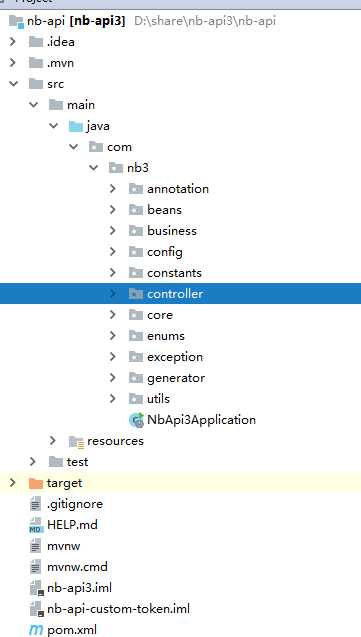
Task: Collapse the src folder arrow
Action: coord(13,84)
